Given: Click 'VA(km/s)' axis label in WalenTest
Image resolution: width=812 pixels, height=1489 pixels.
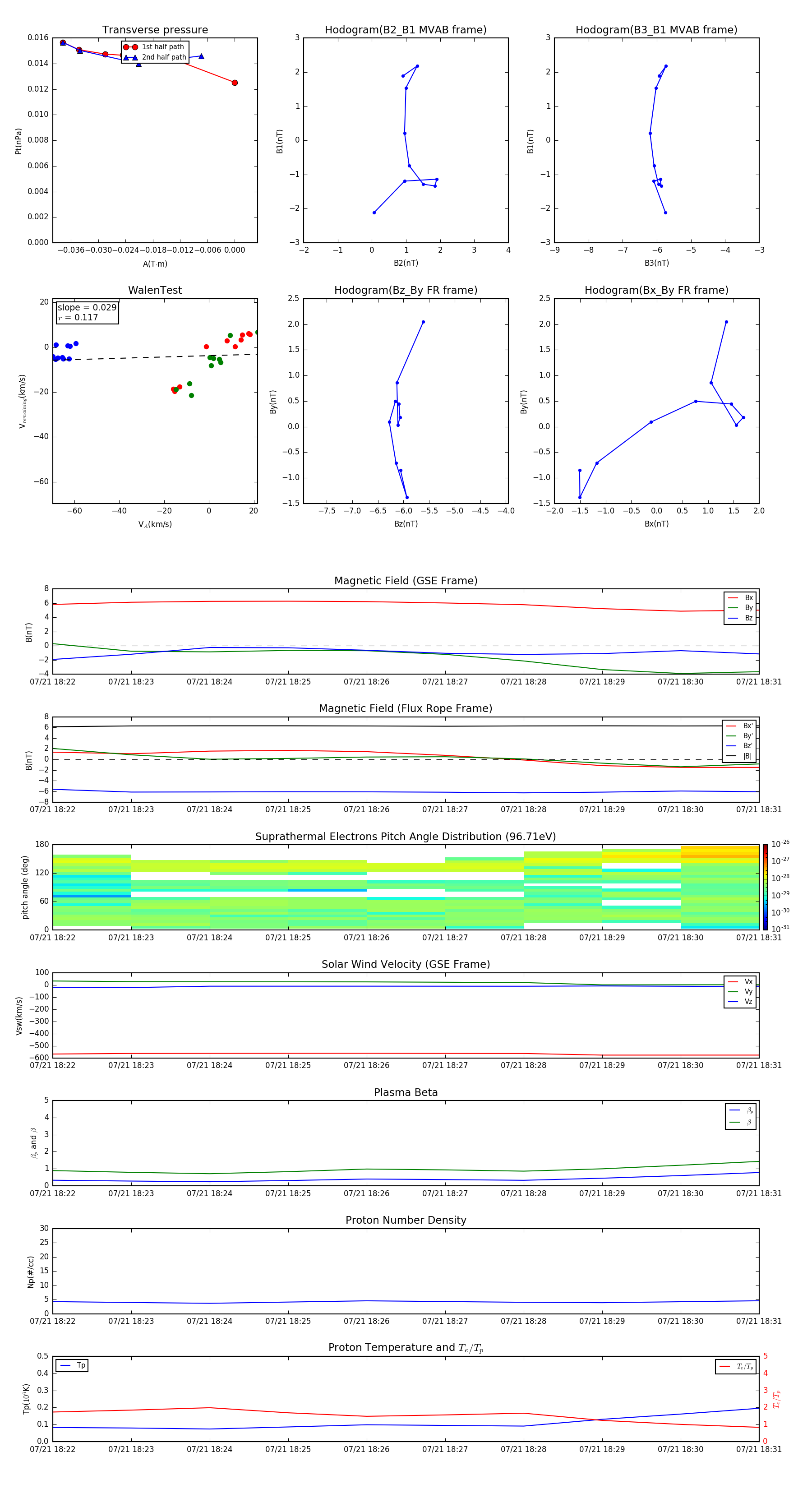Looking at the screenshot, I should click(x=155, y=524).
